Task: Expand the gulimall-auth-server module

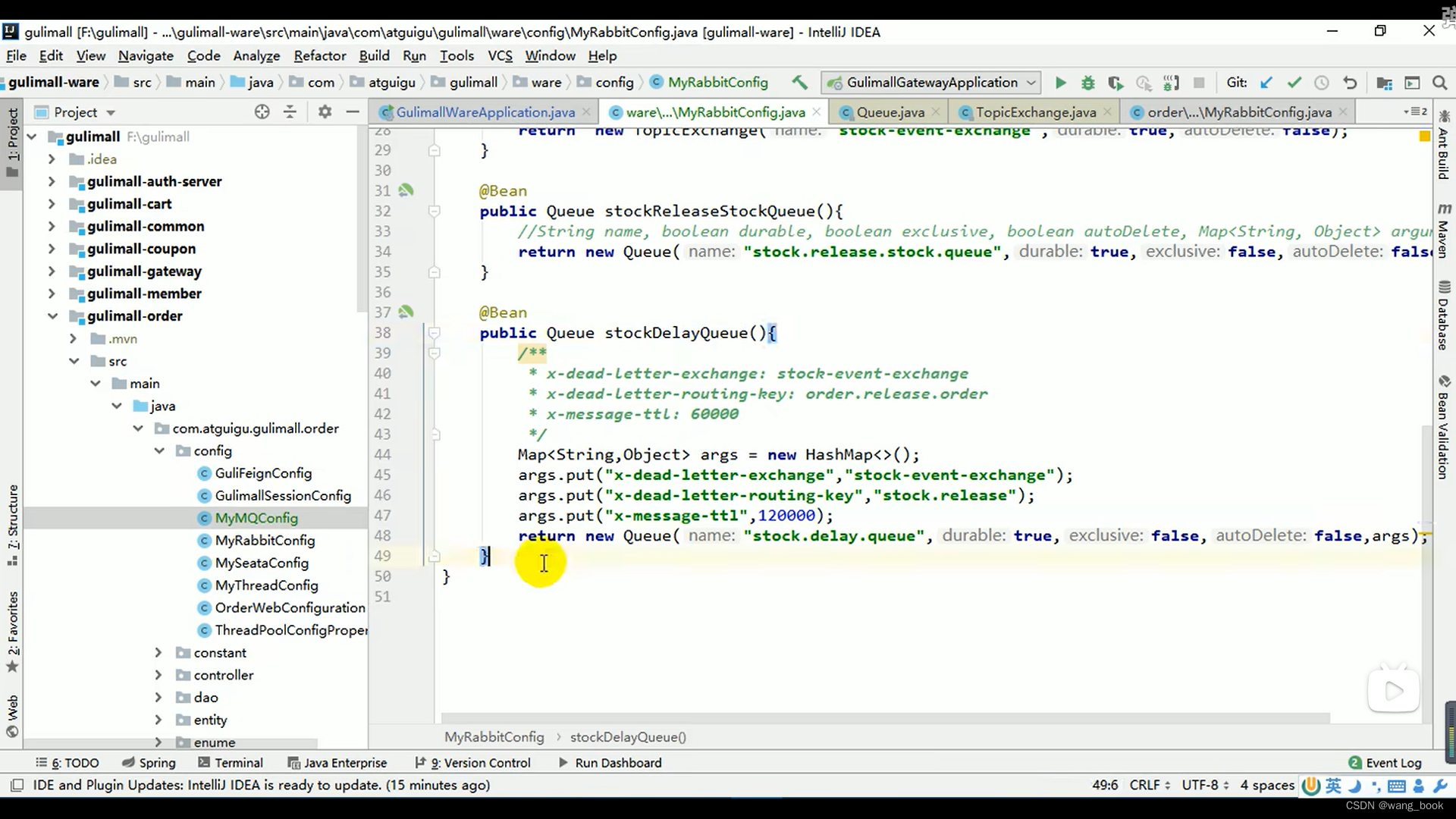Action: pyautogui.click(x=52, y=181)
